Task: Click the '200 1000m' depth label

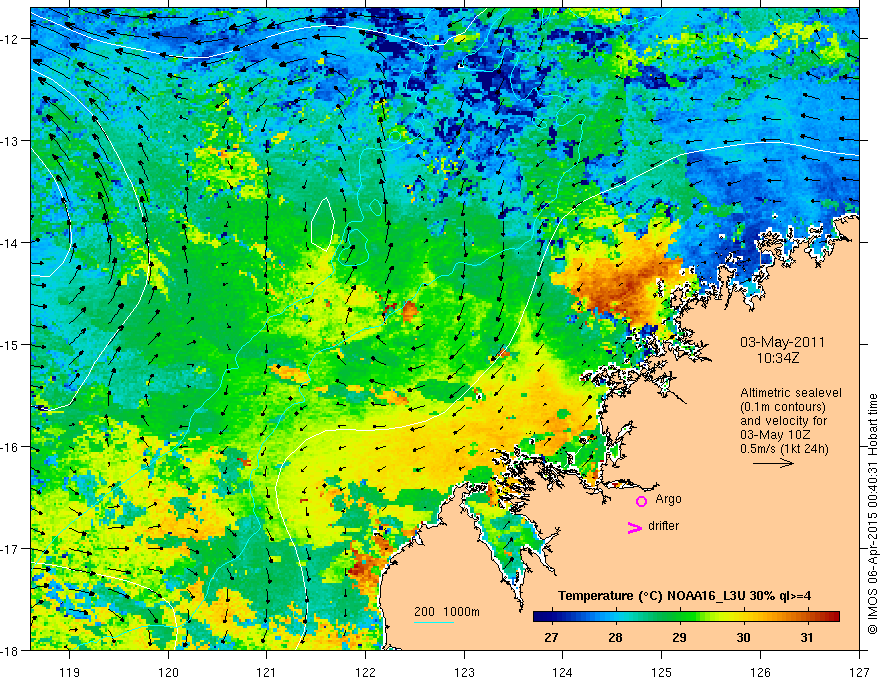Action: [x=447, y=612]
